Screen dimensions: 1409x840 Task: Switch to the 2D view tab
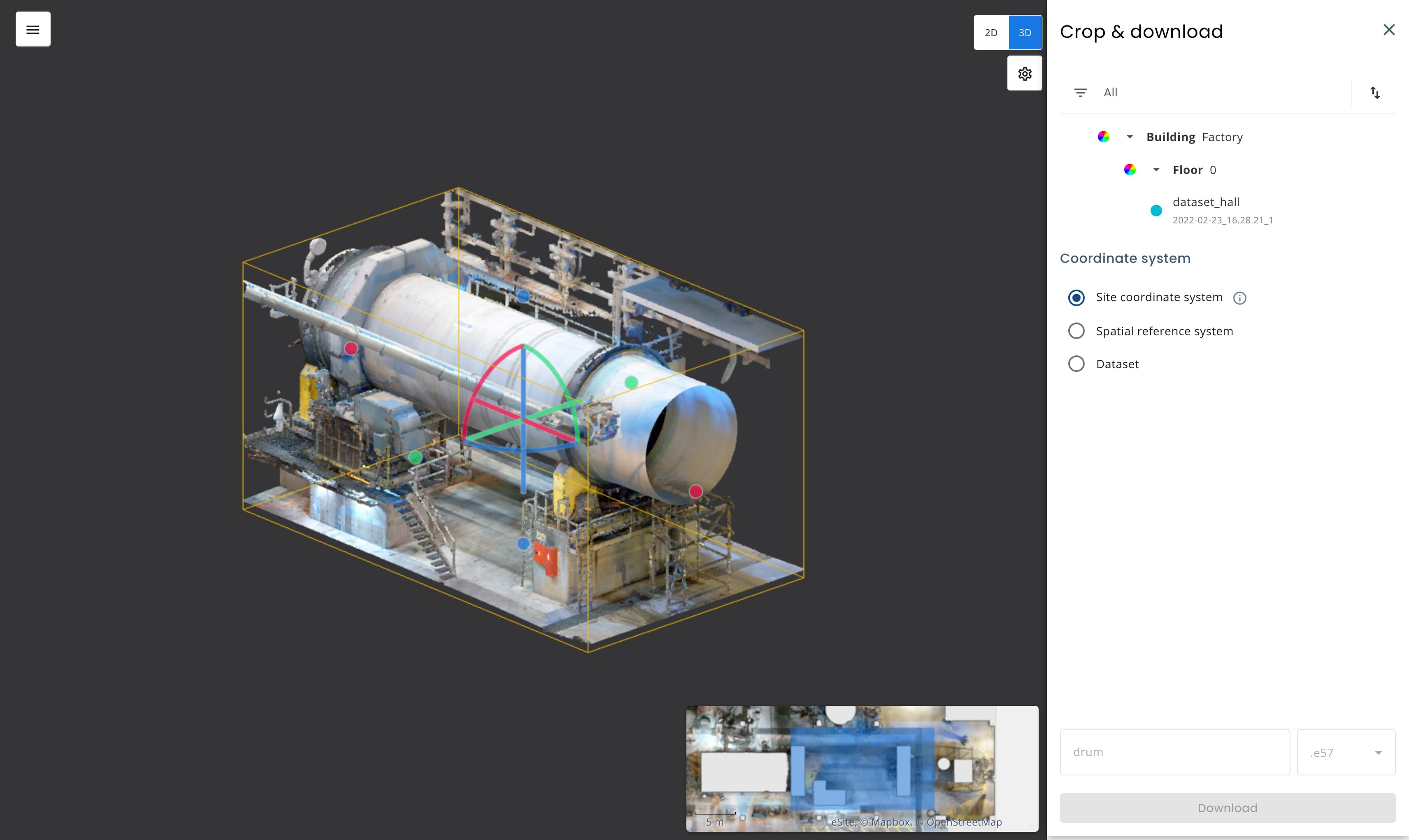click(991, 32)
